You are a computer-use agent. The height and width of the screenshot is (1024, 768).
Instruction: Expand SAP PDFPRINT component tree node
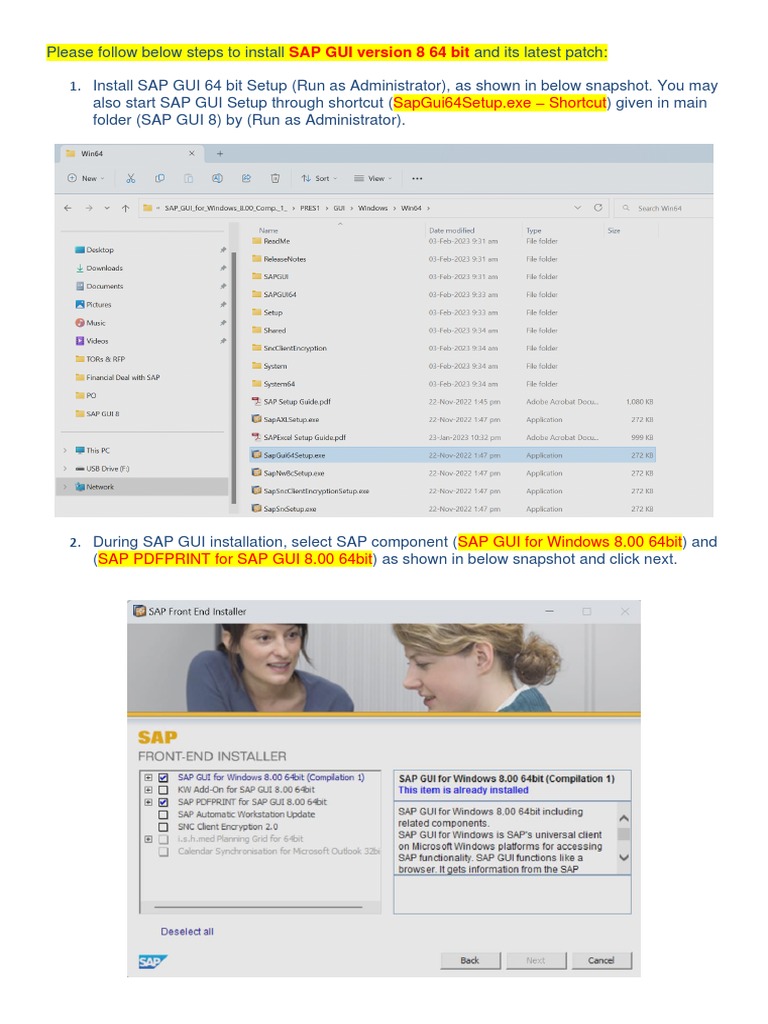148,802
